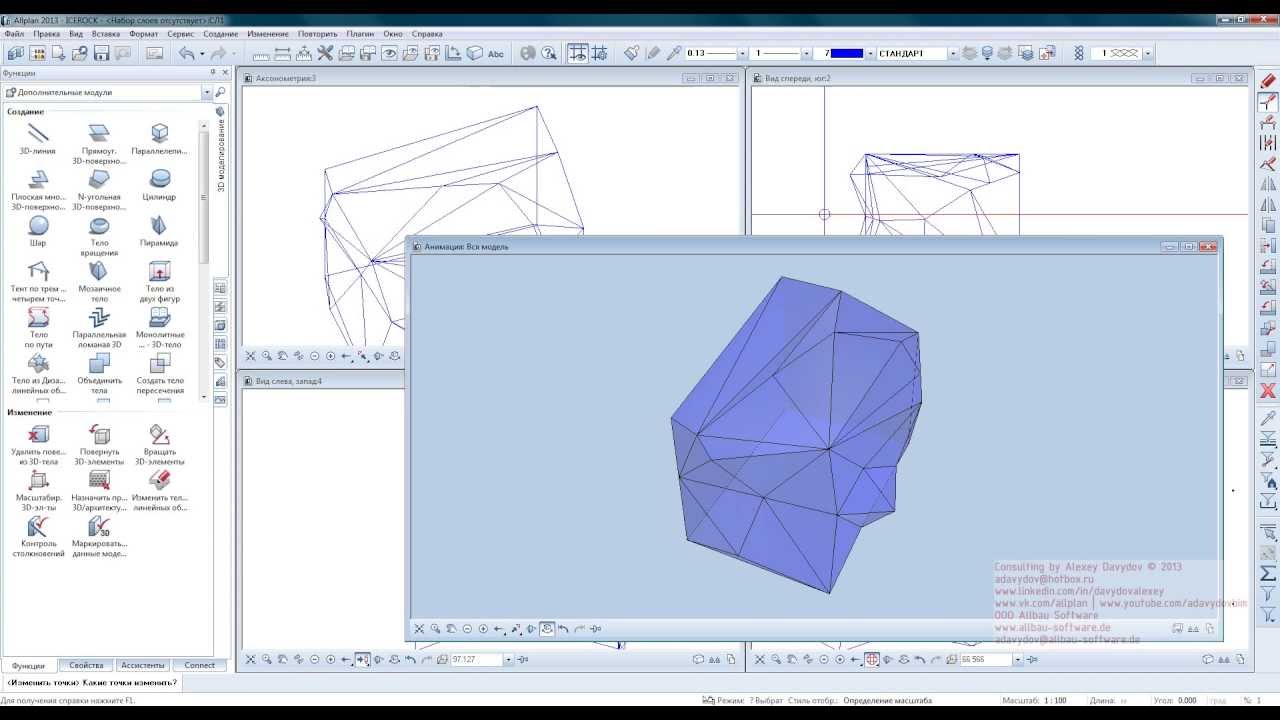Click the search magnifier next to modules dropdown
This screenshot has width=1280, height=720.
221,92
